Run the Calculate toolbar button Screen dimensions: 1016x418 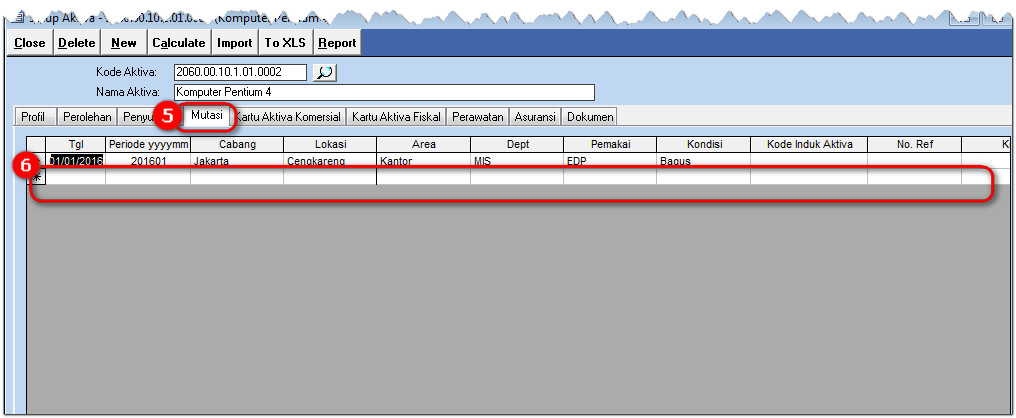coord(179,43)
